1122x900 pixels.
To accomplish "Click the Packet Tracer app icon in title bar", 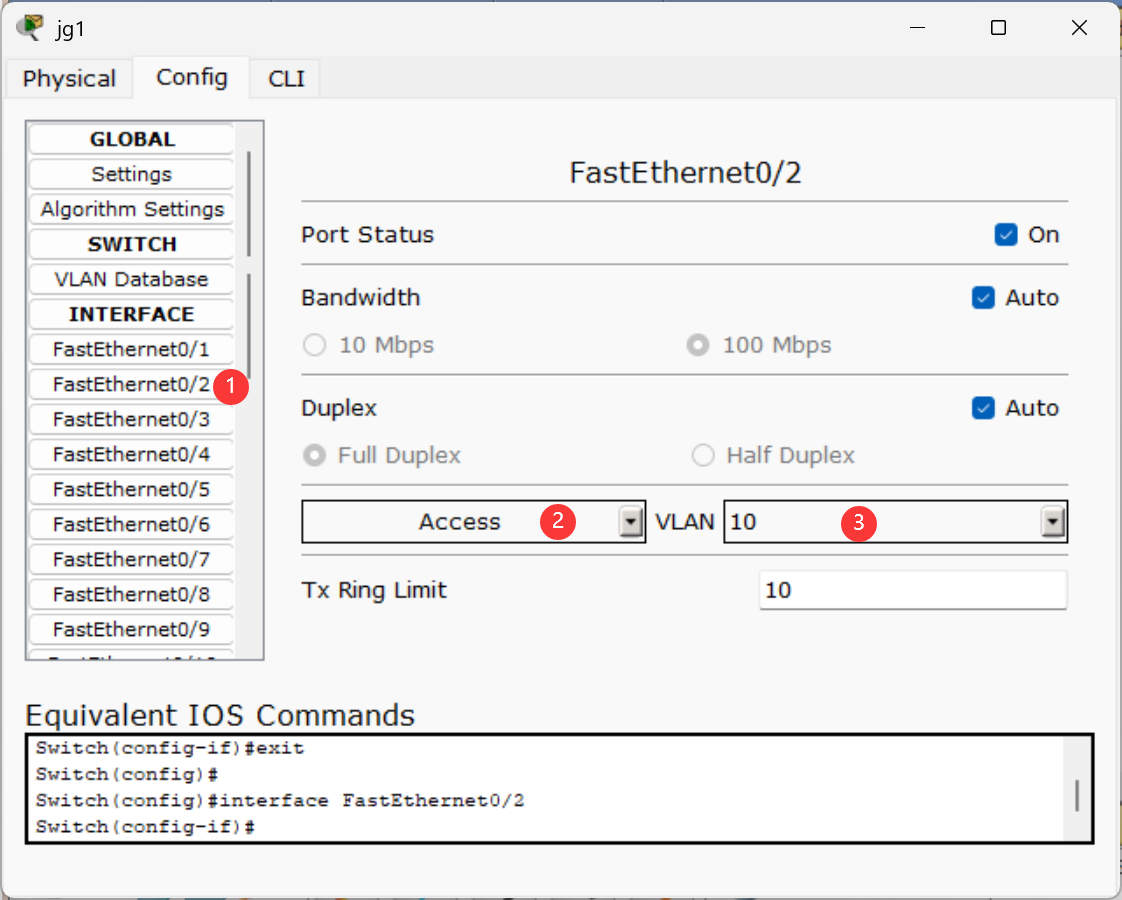I will (x=29, y=29).
